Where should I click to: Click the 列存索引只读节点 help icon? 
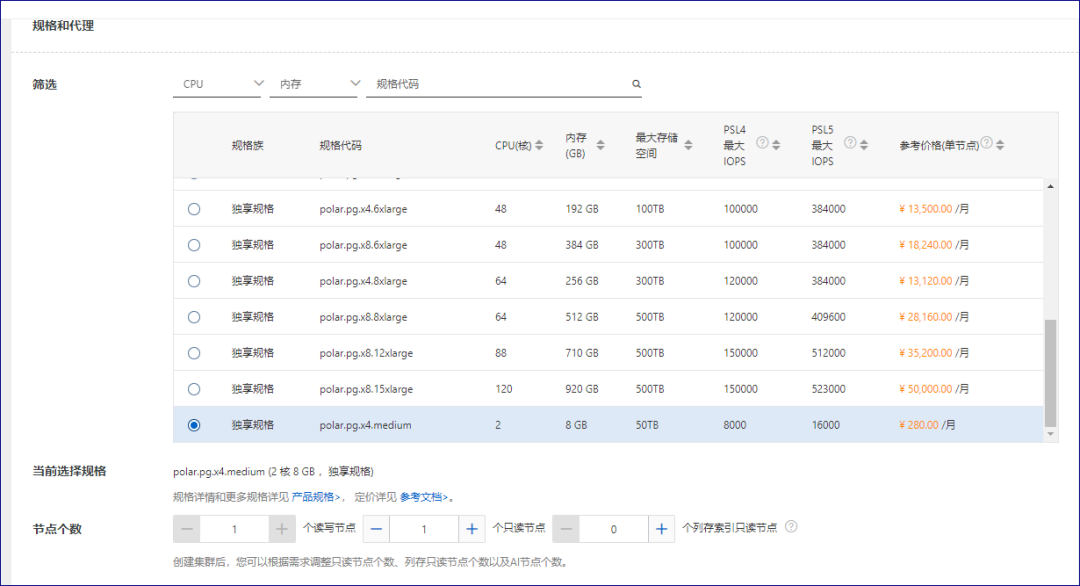click(x=789, y=528)
